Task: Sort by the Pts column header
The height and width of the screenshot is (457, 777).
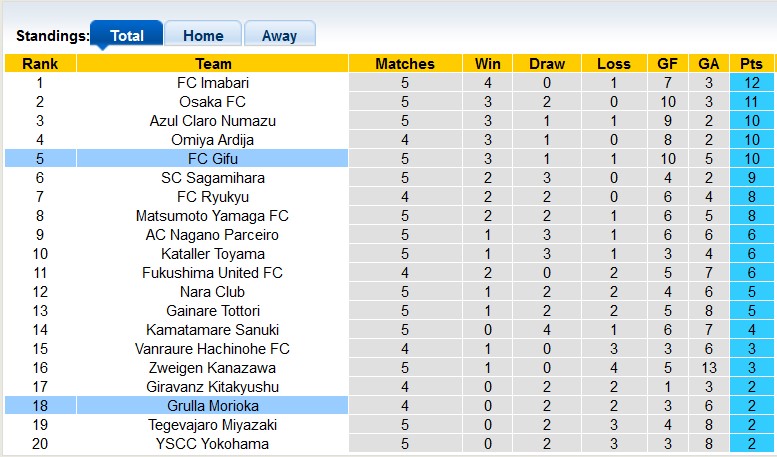Action: pos(751,64)
